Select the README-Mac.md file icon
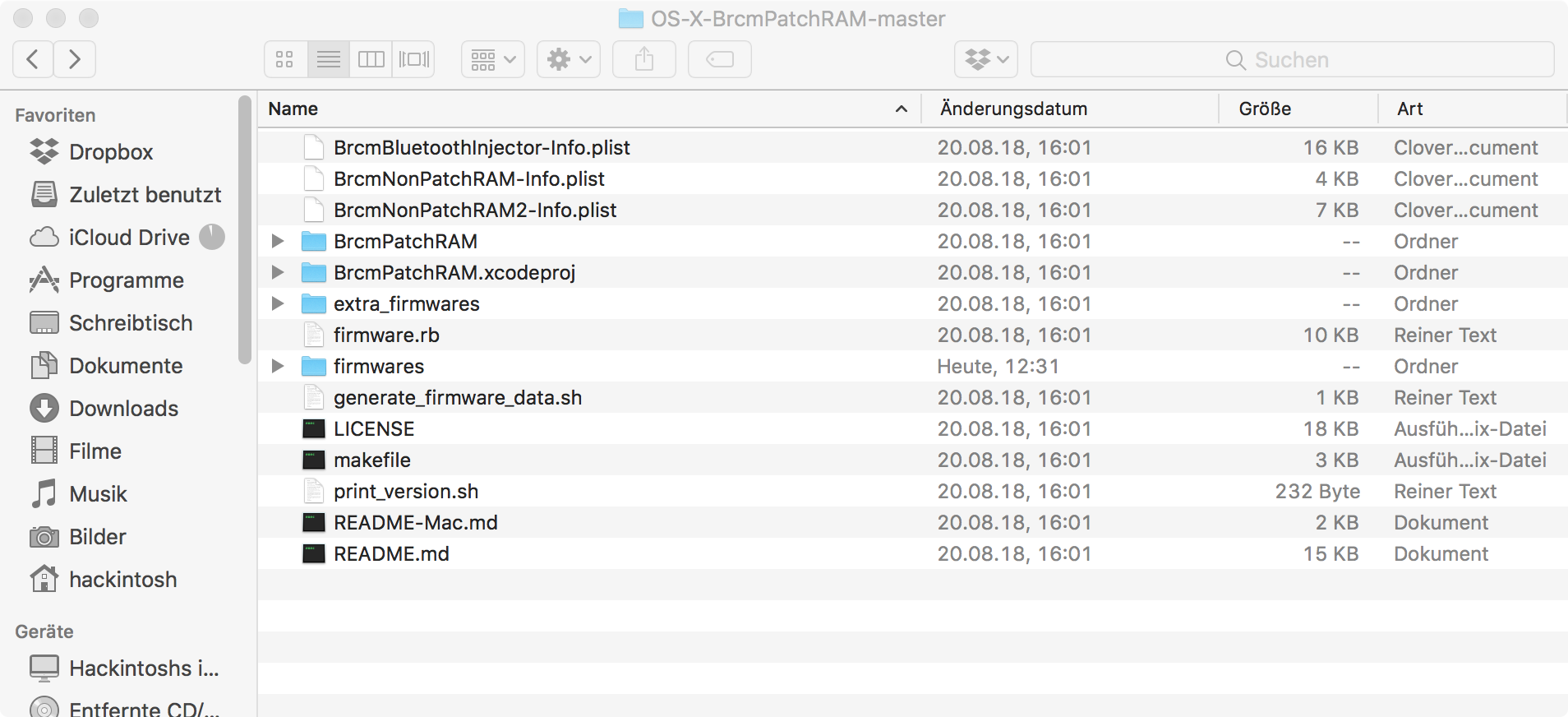 tap(313, 522)
